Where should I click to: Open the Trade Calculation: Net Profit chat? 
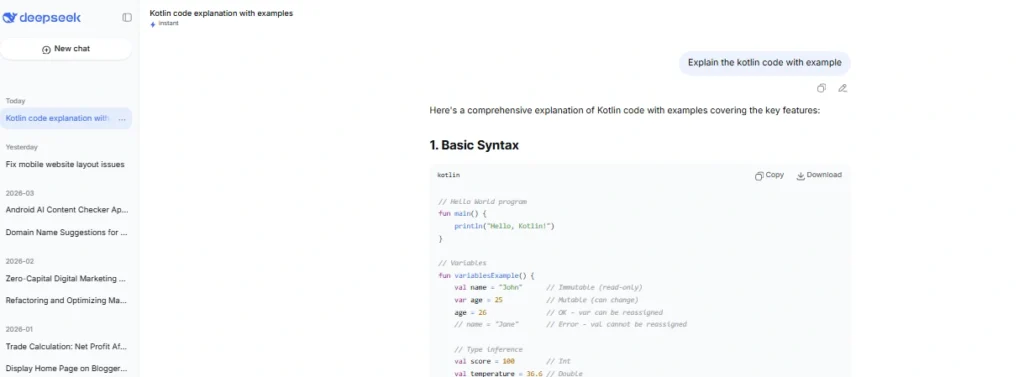[66, 346]
